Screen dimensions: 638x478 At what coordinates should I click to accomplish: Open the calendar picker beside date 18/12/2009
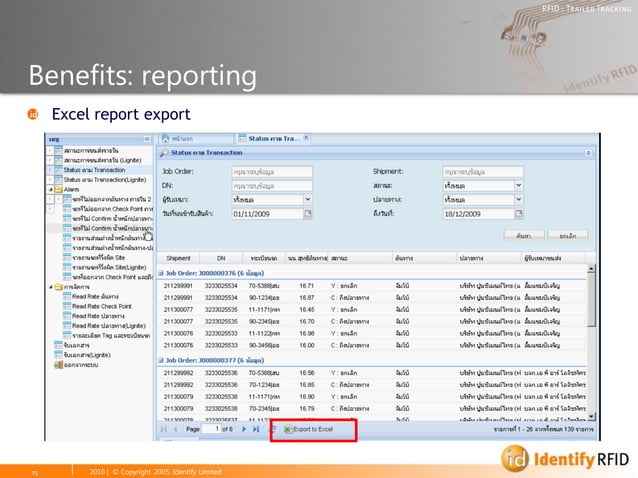pyautogui.click(x=518, y=213)
